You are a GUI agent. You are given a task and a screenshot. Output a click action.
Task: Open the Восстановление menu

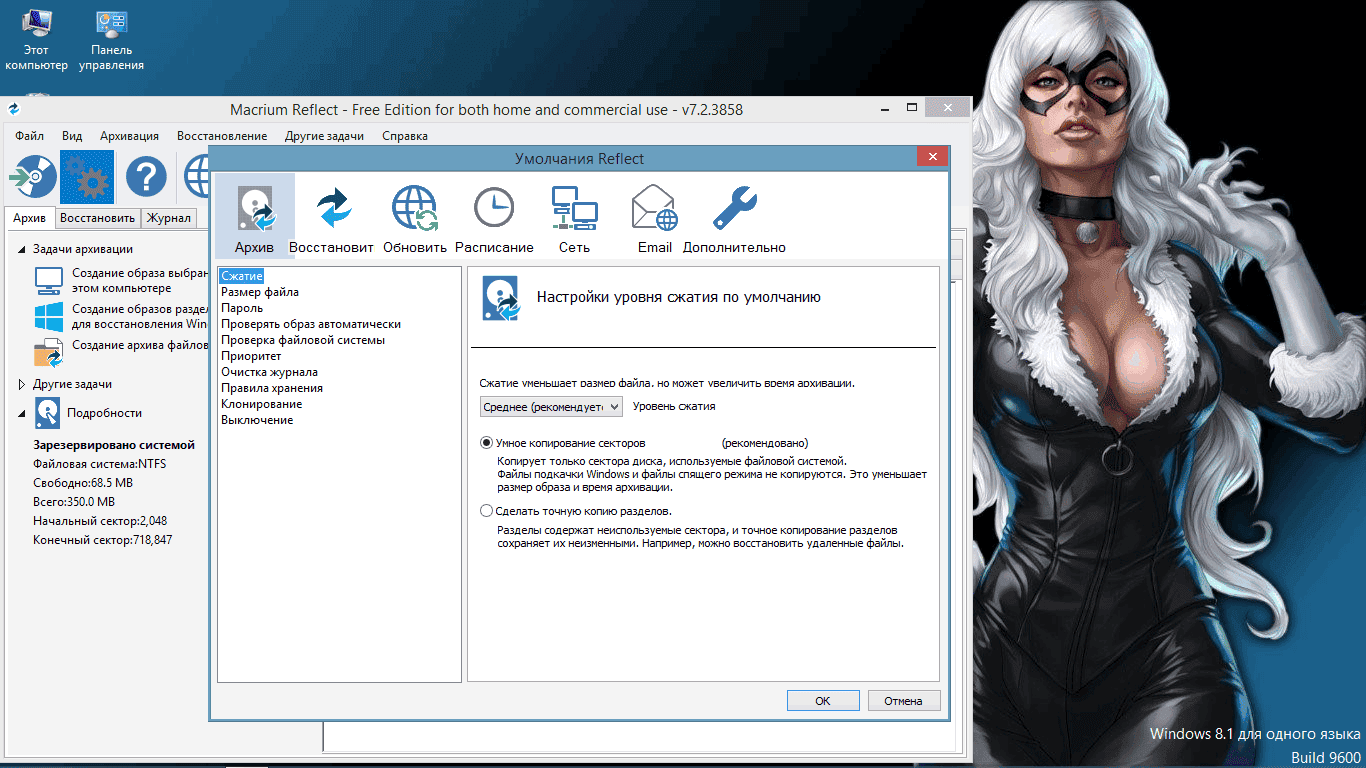[x=222, y=136]
